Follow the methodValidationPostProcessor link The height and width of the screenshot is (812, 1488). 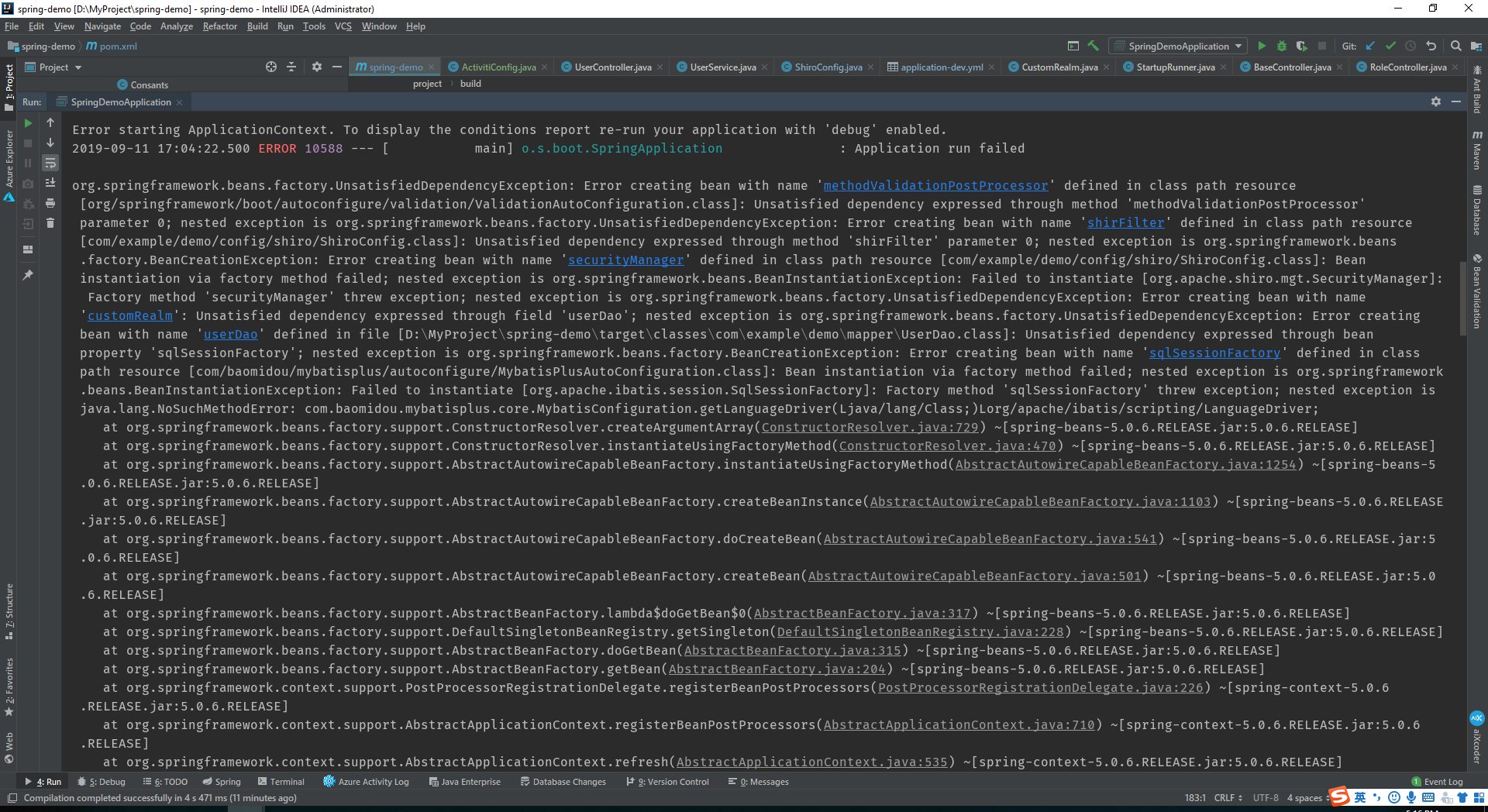935,185
